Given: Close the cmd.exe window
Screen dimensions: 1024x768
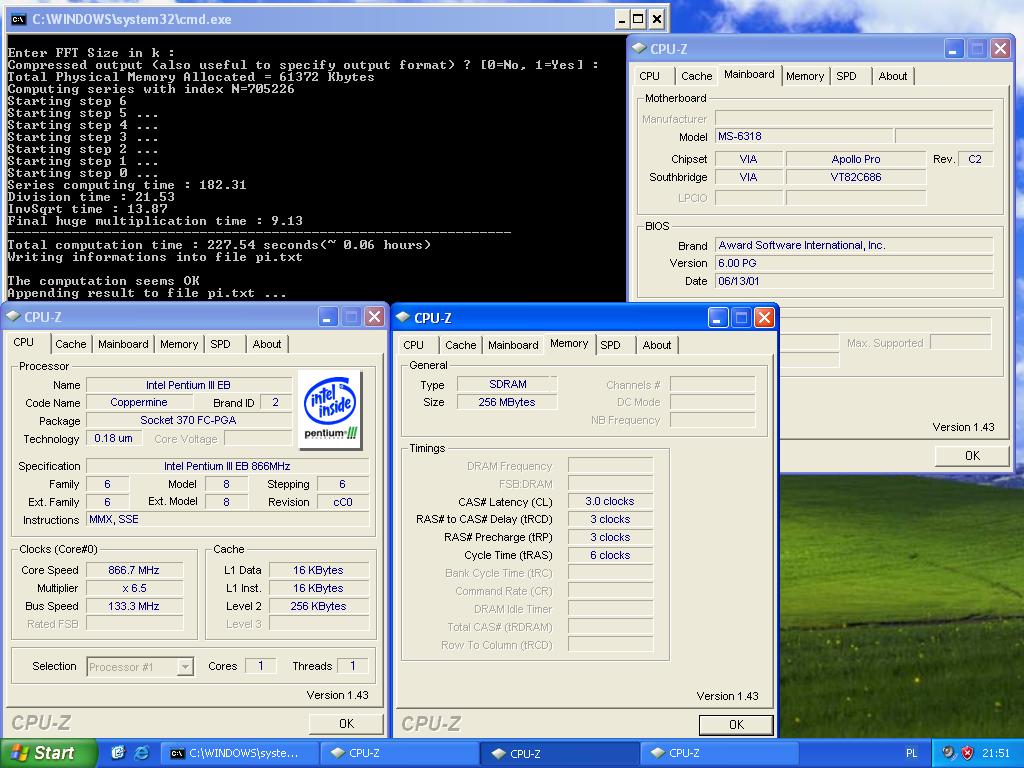Looking at the screenshot, I should pos(657,20).
